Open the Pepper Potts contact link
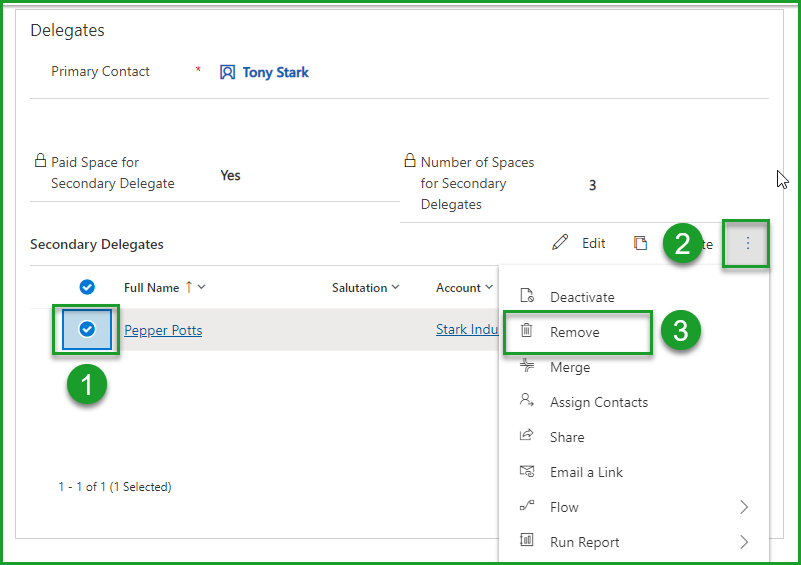This screenshot has width=801, height=565. (163, 330)
